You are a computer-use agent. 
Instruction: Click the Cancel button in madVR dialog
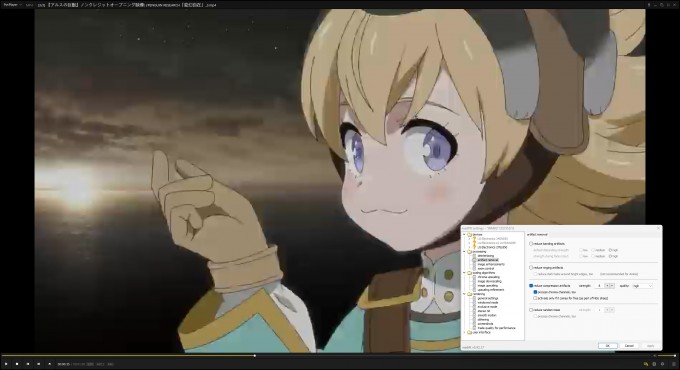[629, 346]
